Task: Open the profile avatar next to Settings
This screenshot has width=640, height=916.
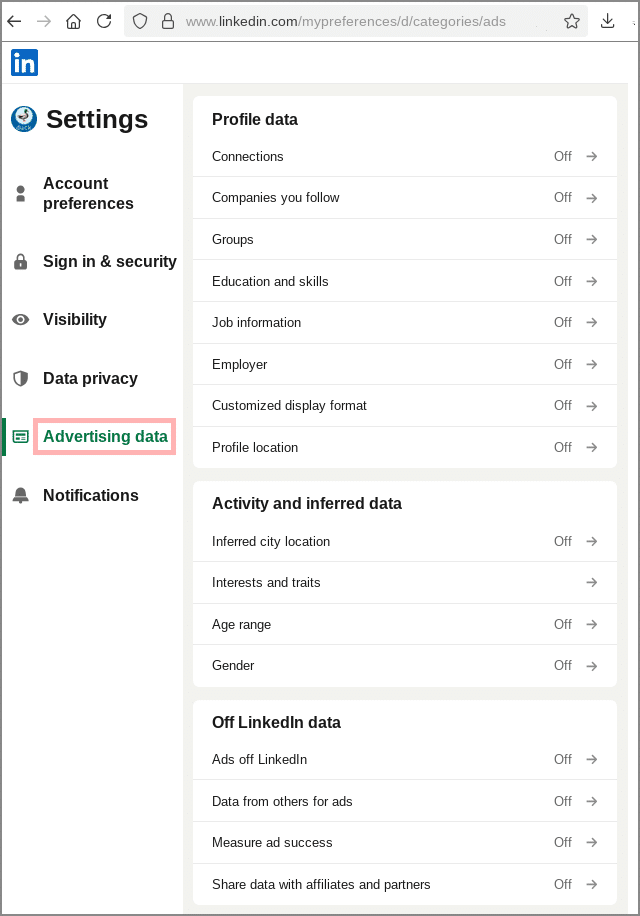Action: [23, 118]
